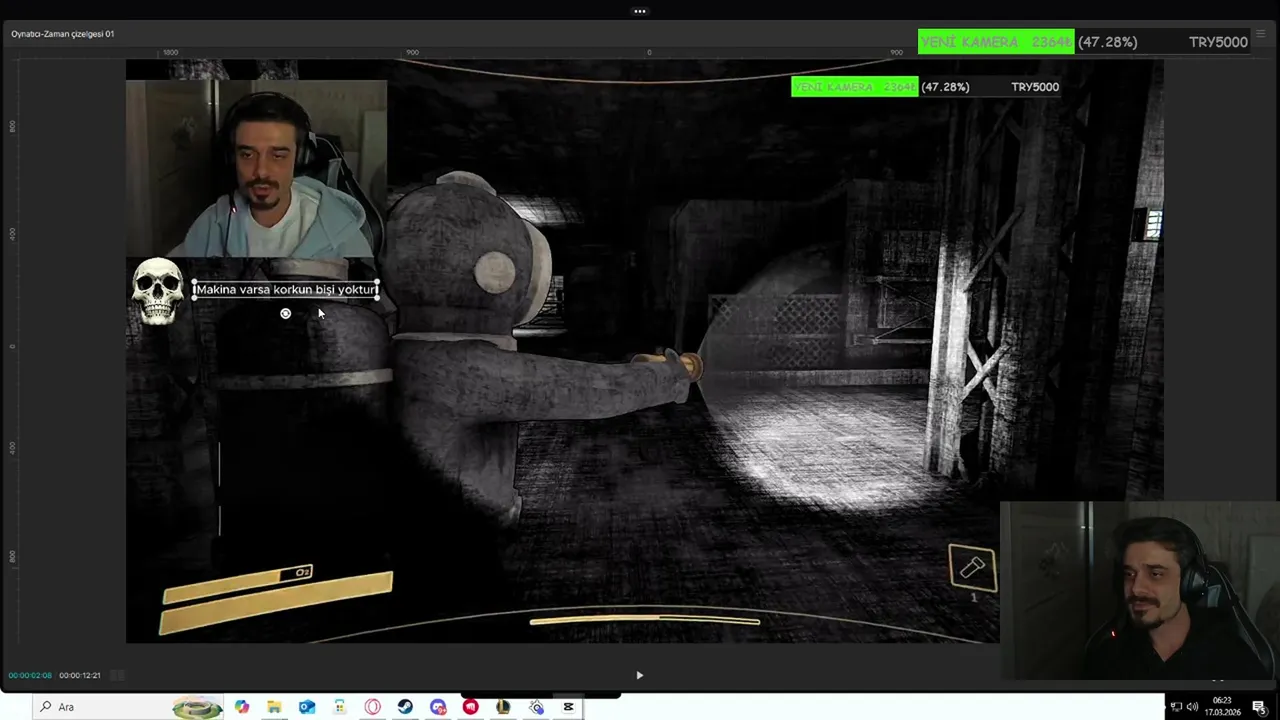Open CapCut from the taskbar
The width and height of the screenshot is (1280, 720).
569,707
